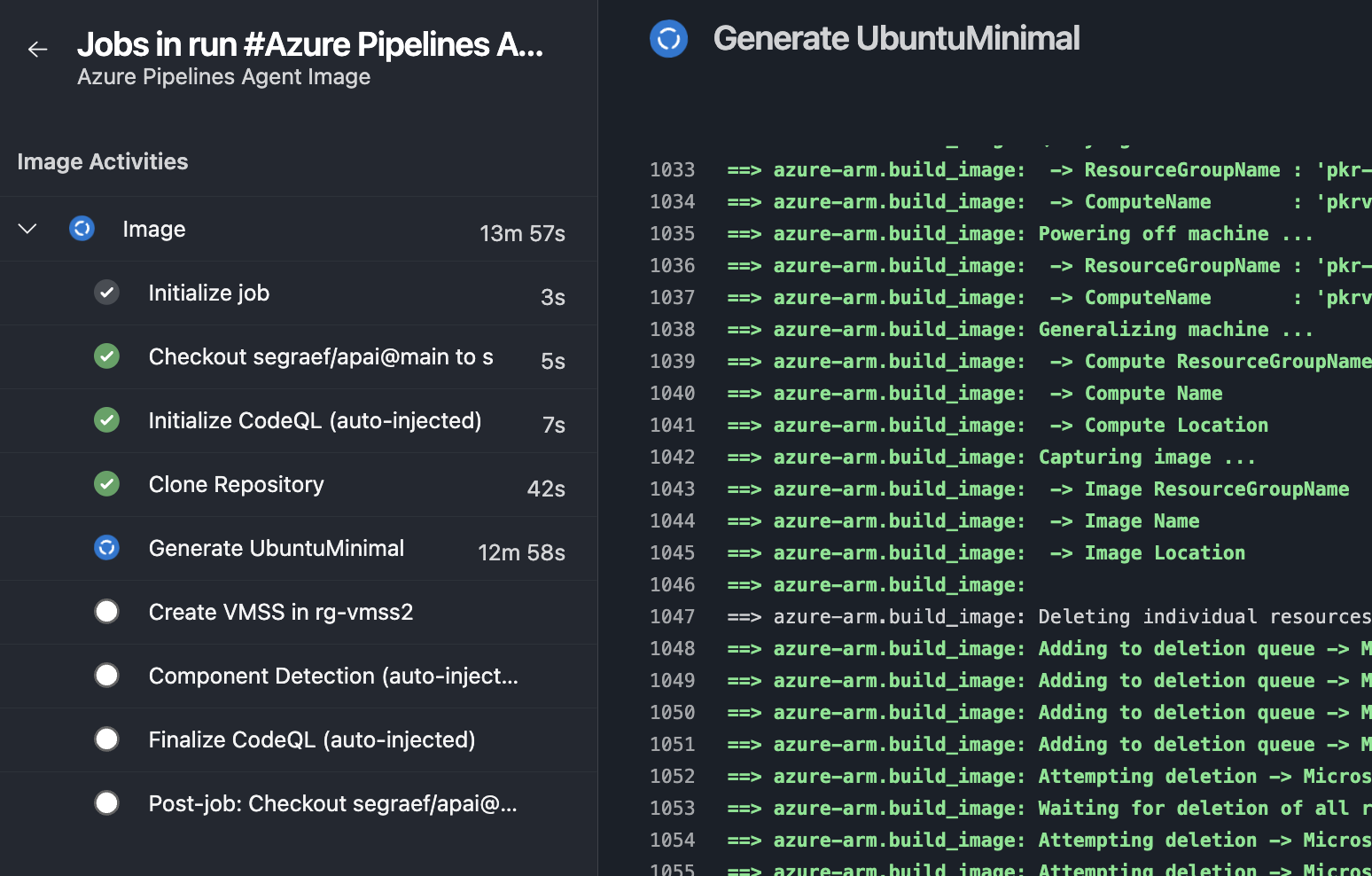This screenshot has width=1372, height=876.
Task: Click green success icon for Clone Repository
Action: point(106,484)
